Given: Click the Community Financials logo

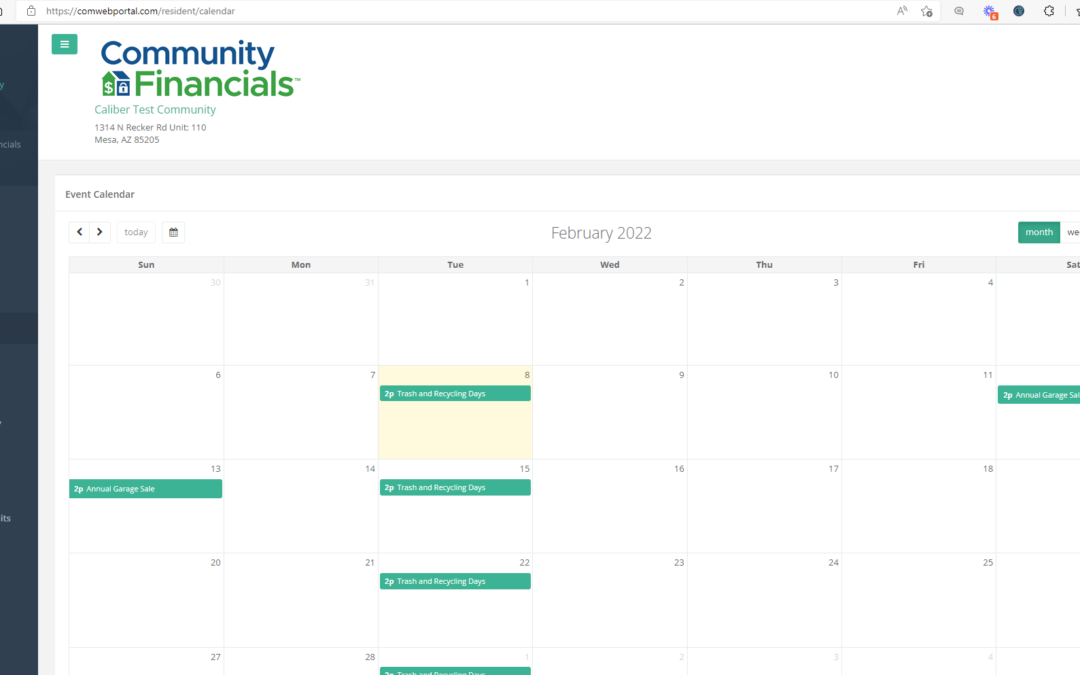Looking at the screenshot, I should (x=199, y=69).
